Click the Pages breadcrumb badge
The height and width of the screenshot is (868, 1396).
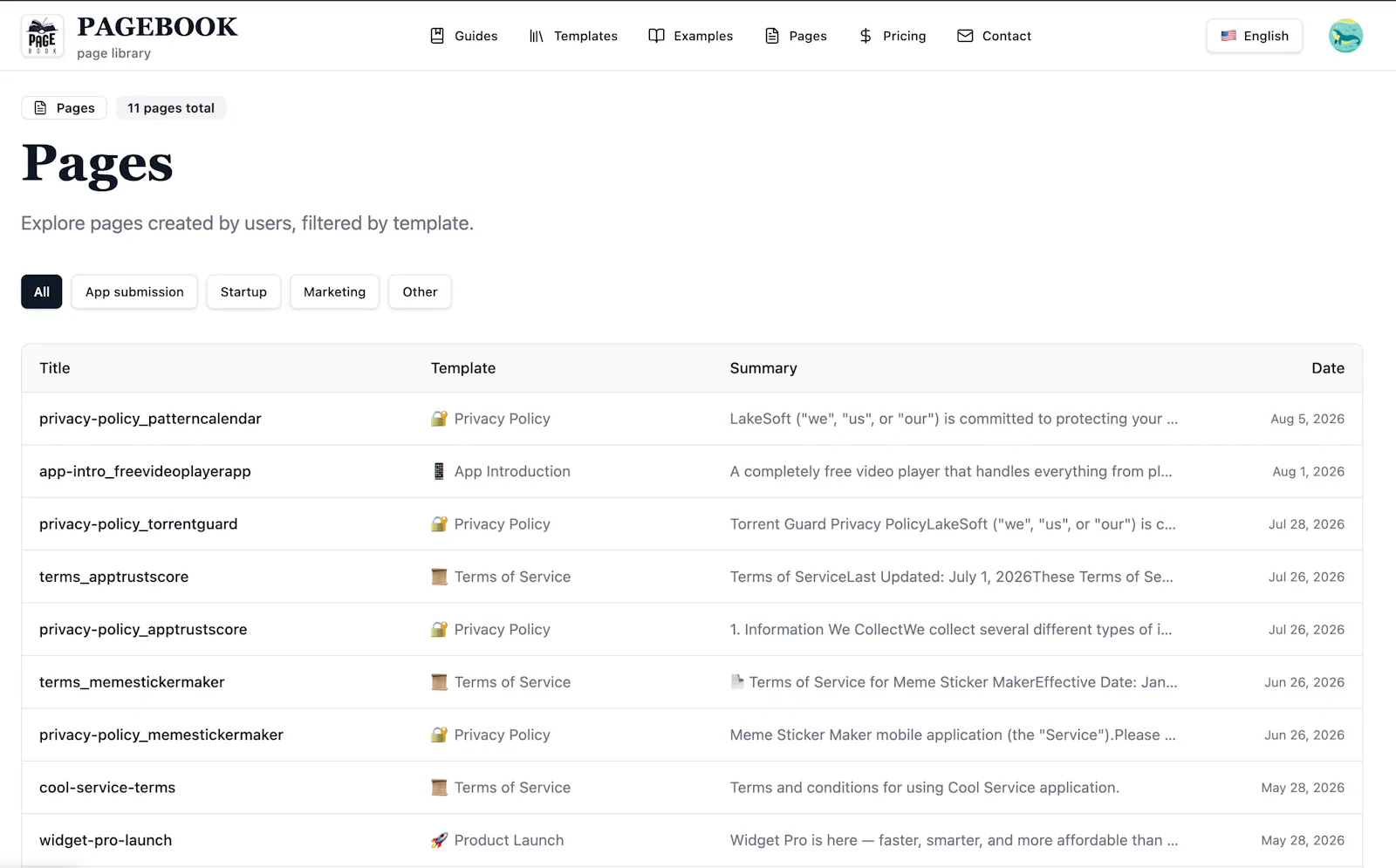pos(64,108)
